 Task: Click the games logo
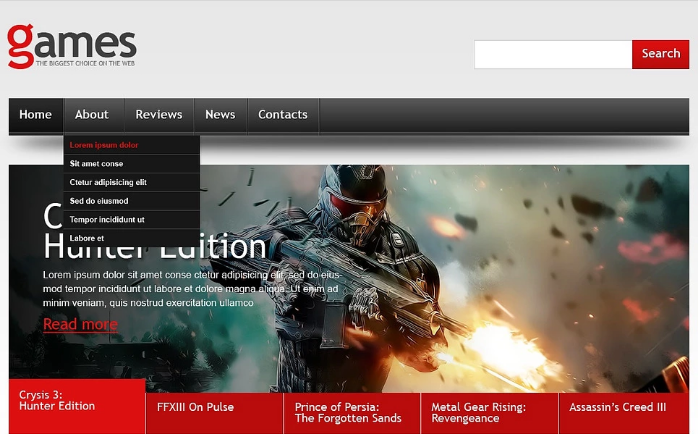tap(72, 46)
